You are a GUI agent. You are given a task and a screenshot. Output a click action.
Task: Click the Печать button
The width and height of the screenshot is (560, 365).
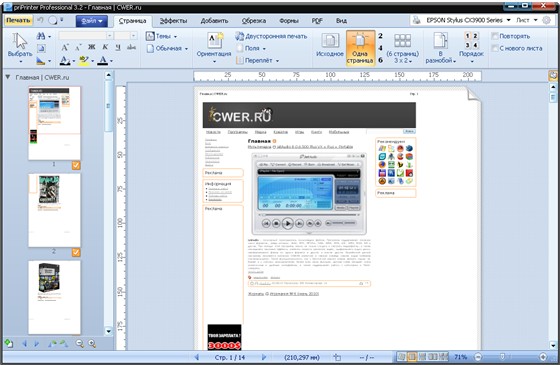click(18, 20)
